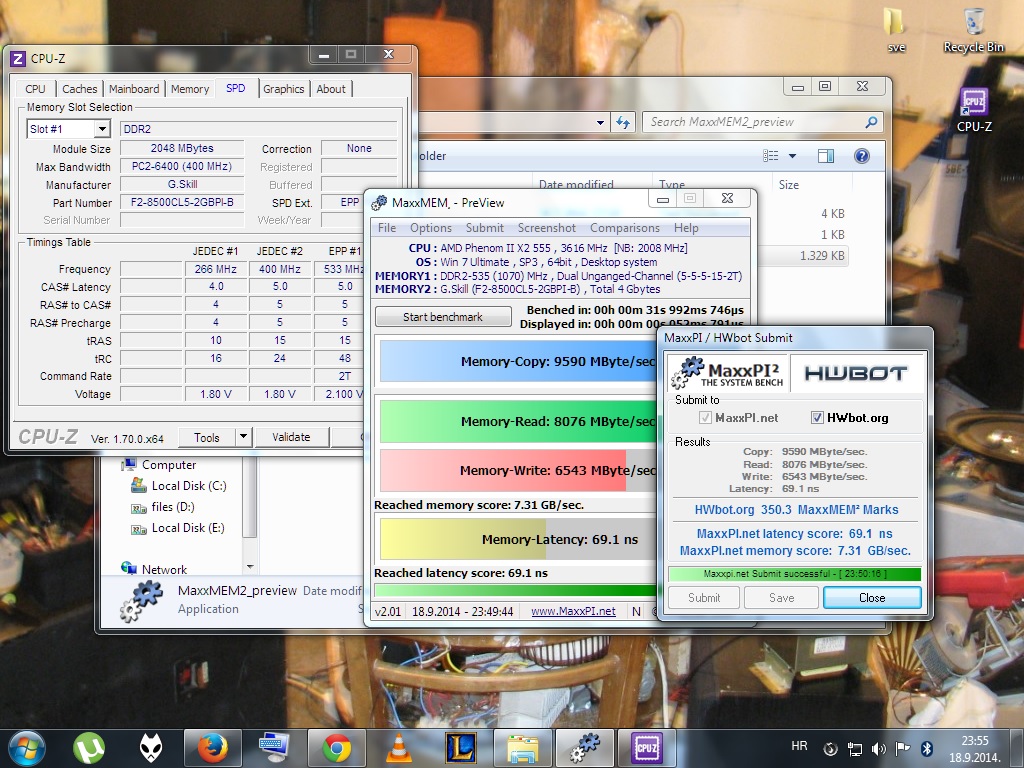Open the www.MaxxPI.net link
1024x768 pixels.
tap(573, 611)
